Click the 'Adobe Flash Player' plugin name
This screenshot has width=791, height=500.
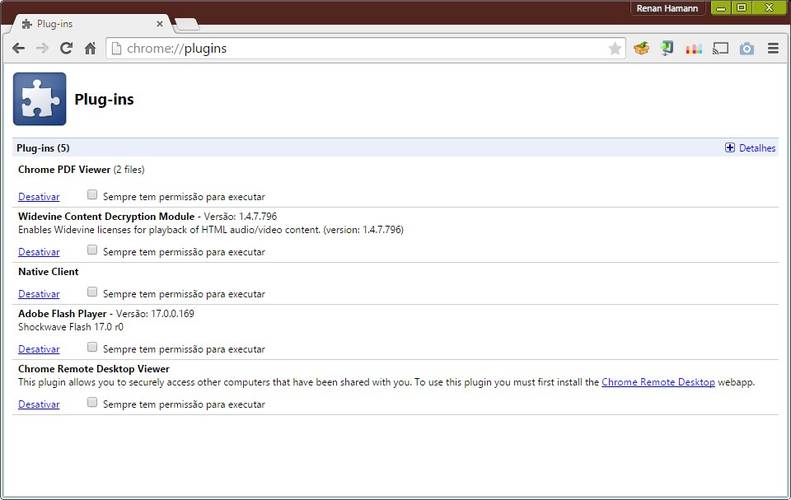point(63,313)
